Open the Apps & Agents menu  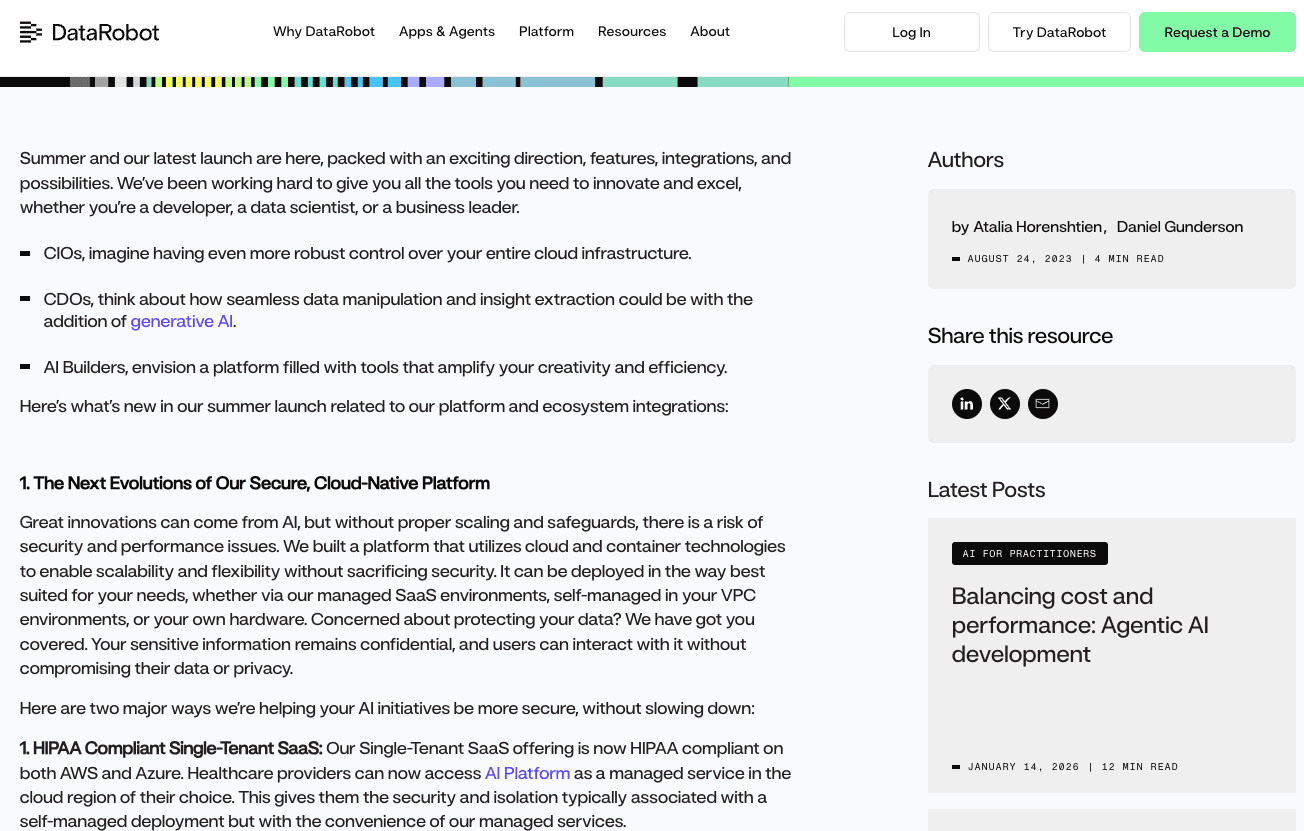tap(446, 32)
